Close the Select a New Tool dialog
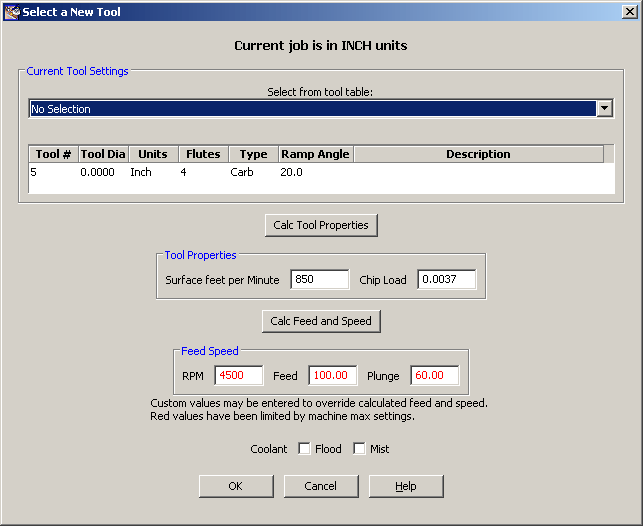This screenshot has height=526, width=643. pos(628,11)
